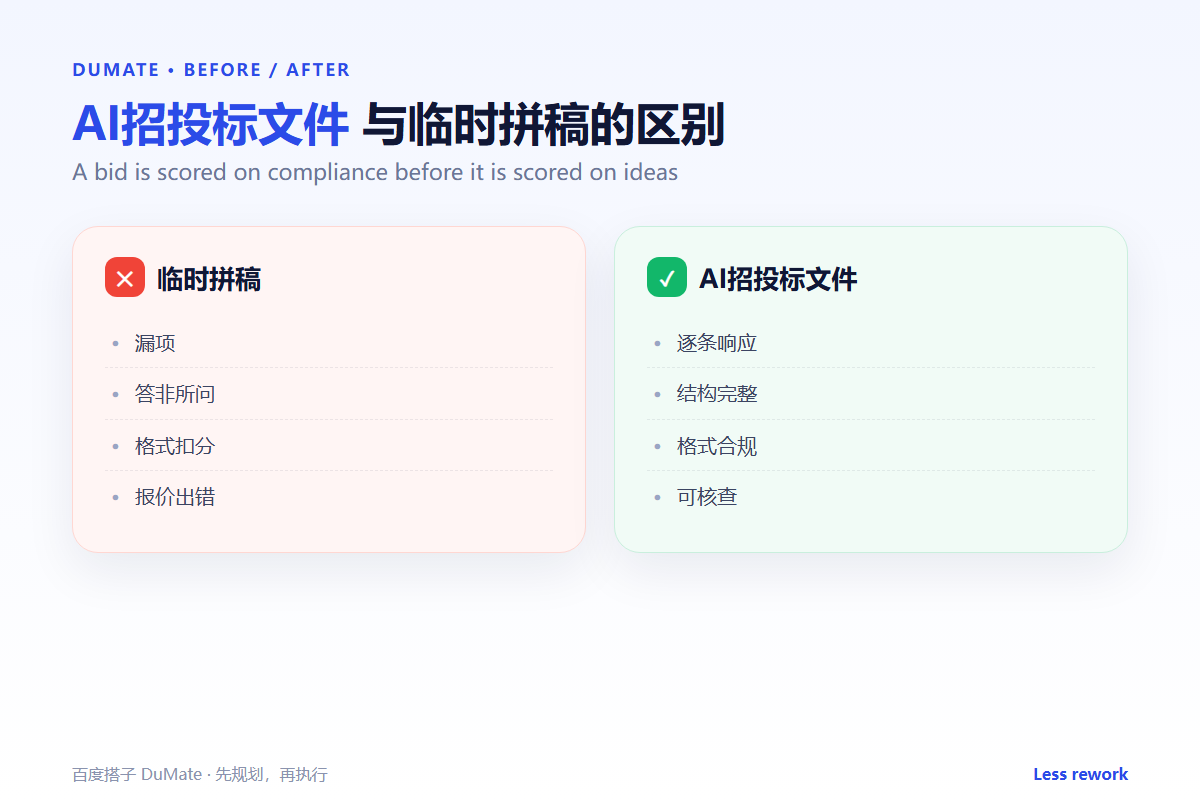This screenshot has height=800, width=1200.
Task: Click the green checkmark icon beside AI招投标文件
Action: (667, 277)
